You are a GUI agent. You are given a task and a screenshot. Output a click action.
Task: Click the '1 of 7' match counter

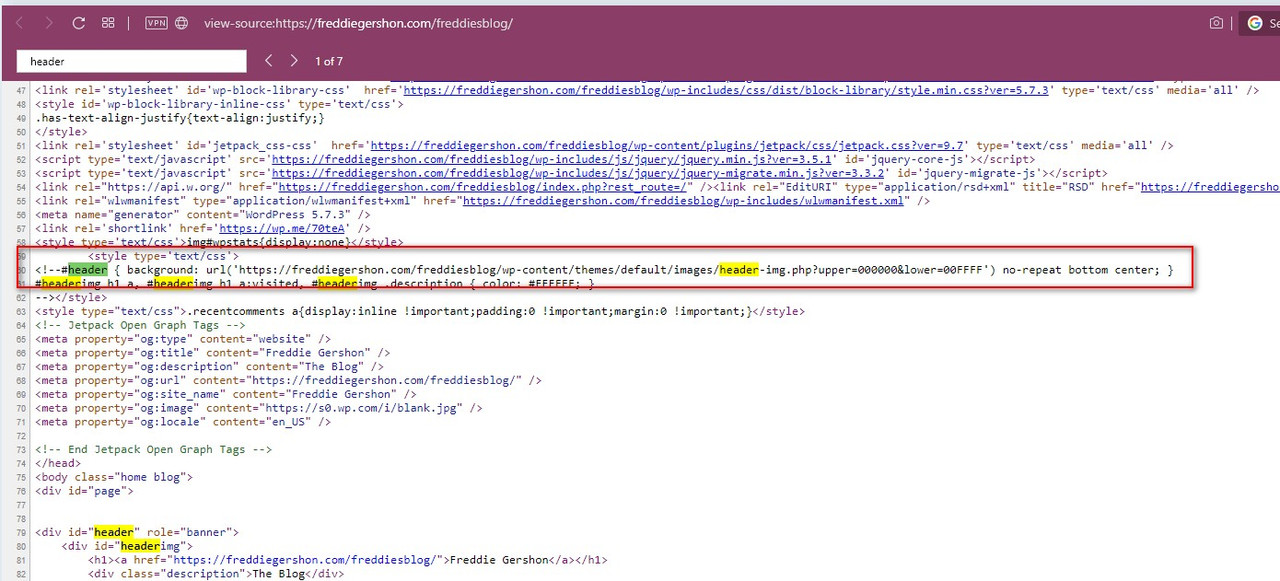[x=329, y=62]
